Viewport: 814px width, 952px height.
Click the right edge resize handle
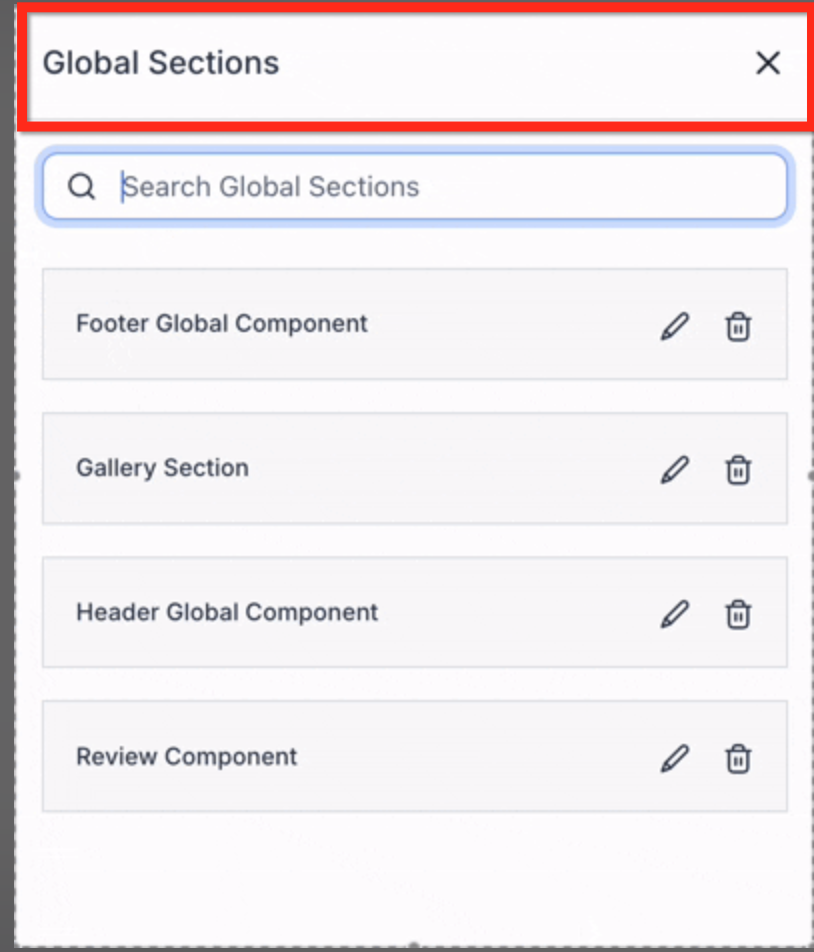tap(810, 476)
